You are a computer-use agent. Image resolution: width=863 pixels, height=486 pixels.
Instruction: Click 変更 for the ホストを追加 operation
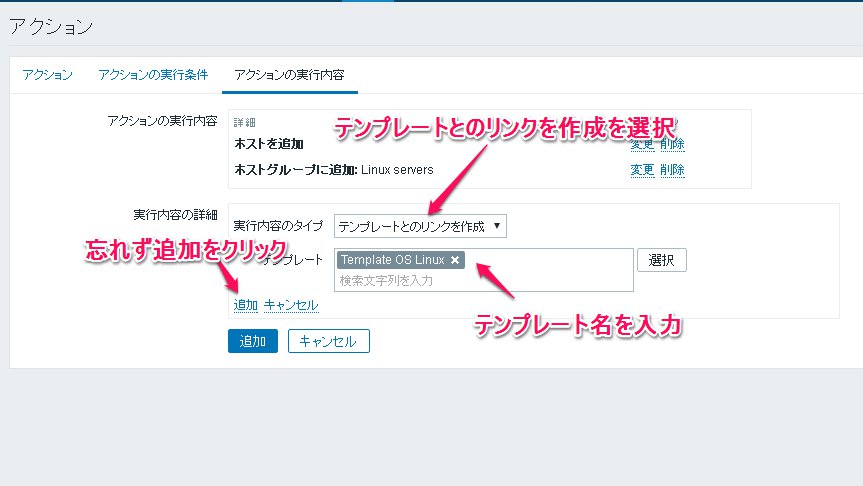642,144
